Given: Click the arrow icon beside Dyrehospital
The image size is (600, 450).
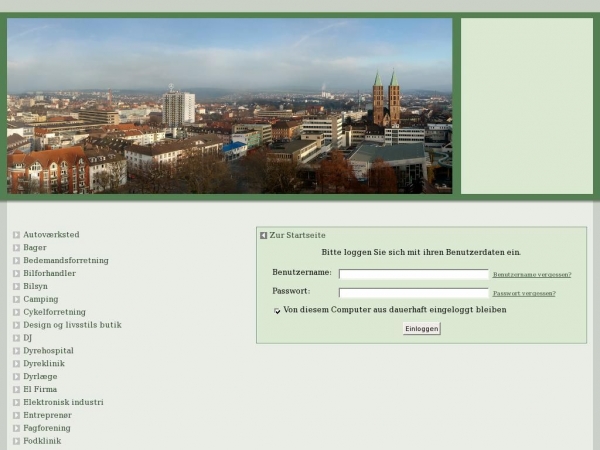Looking at the screenshot, I should 16,351.
